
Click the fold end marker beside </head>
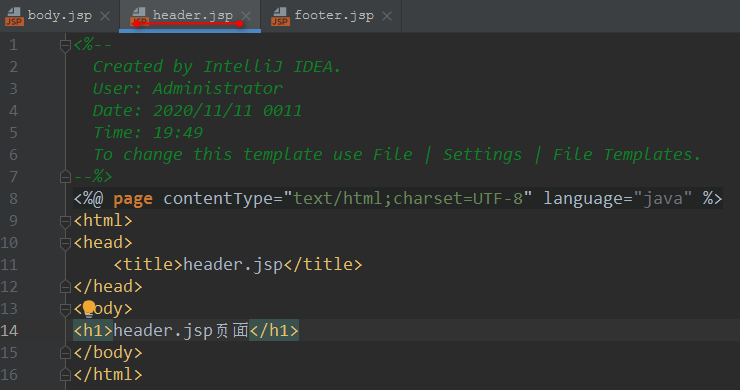(66, 287)
